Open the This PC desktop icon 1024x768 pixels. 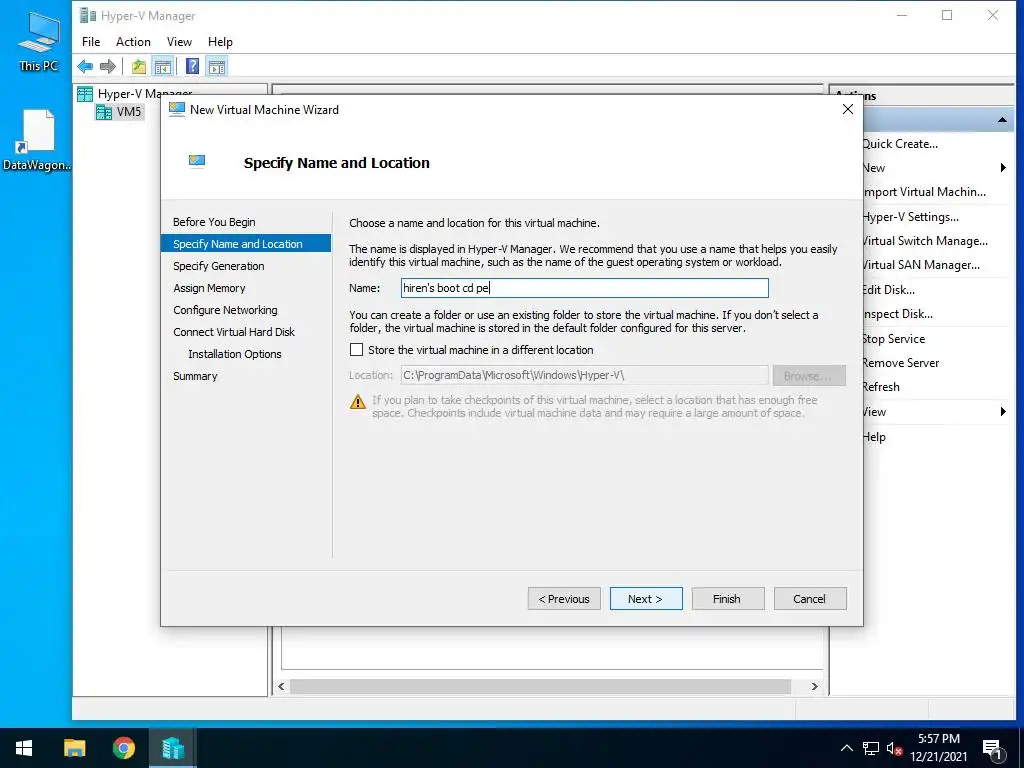[37, 40]
